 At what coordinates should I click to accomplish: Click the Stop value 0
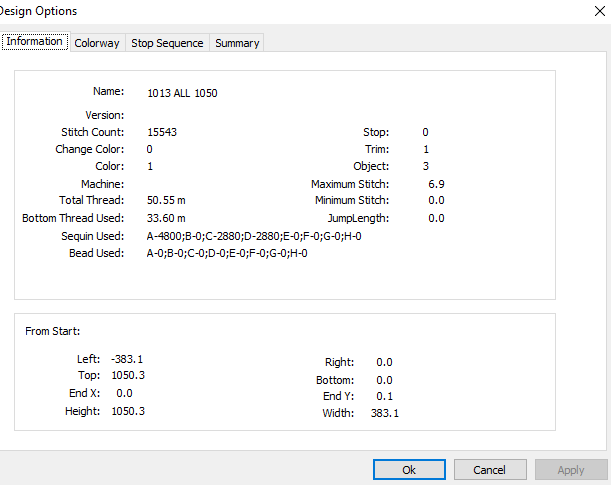point(425,132)
